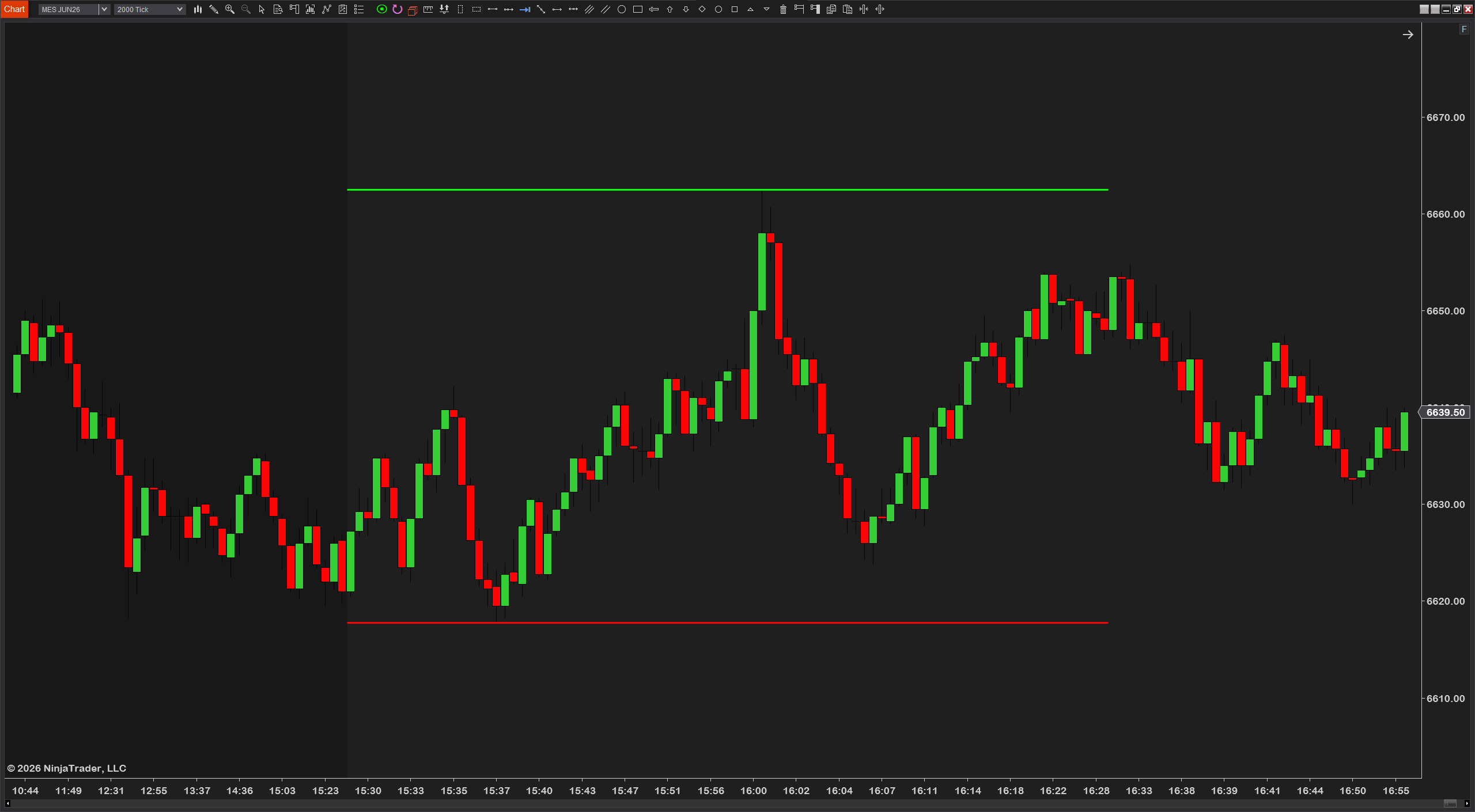Click the instrument selector dropdown arrow
Image resolution: width=1475 pixels, height=812 pixels.
[104, 9]
